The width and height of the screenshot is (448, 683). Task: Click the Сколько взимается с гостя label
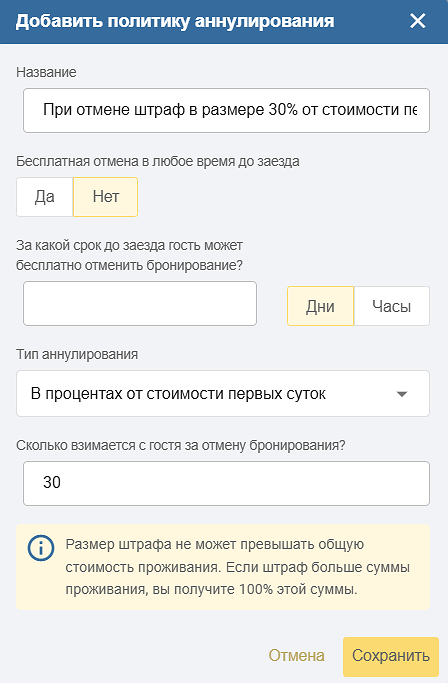180,445
